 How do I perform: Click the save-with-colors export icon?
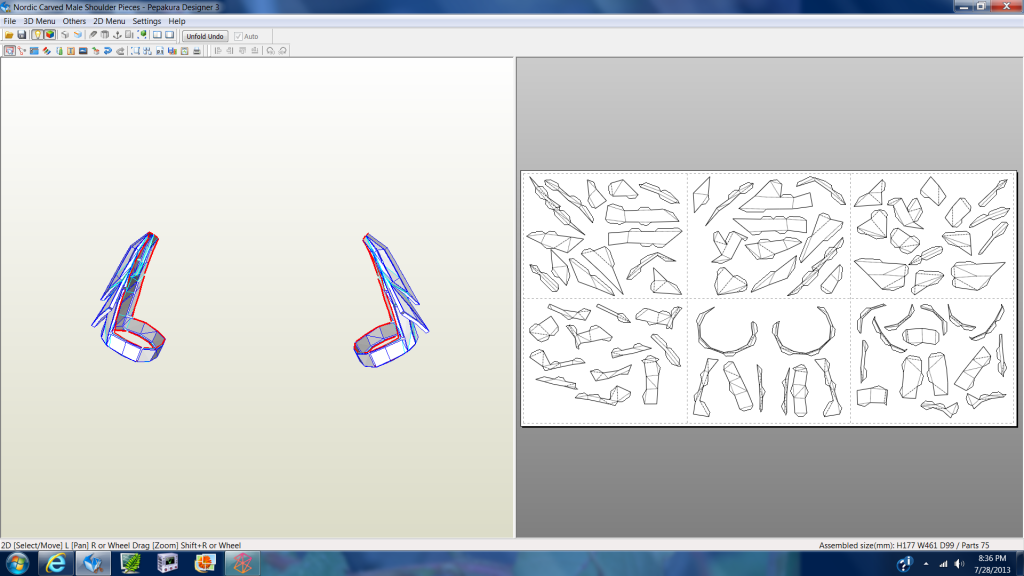pyautogui.click(x=172, y=50)
